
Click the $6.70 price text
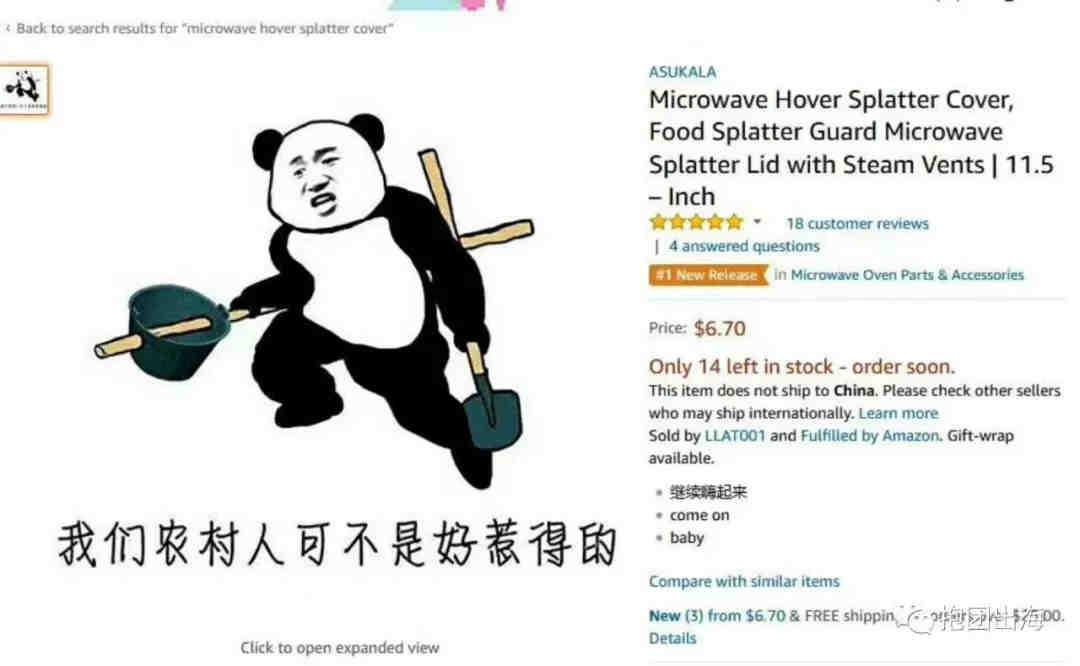[720, 329]
